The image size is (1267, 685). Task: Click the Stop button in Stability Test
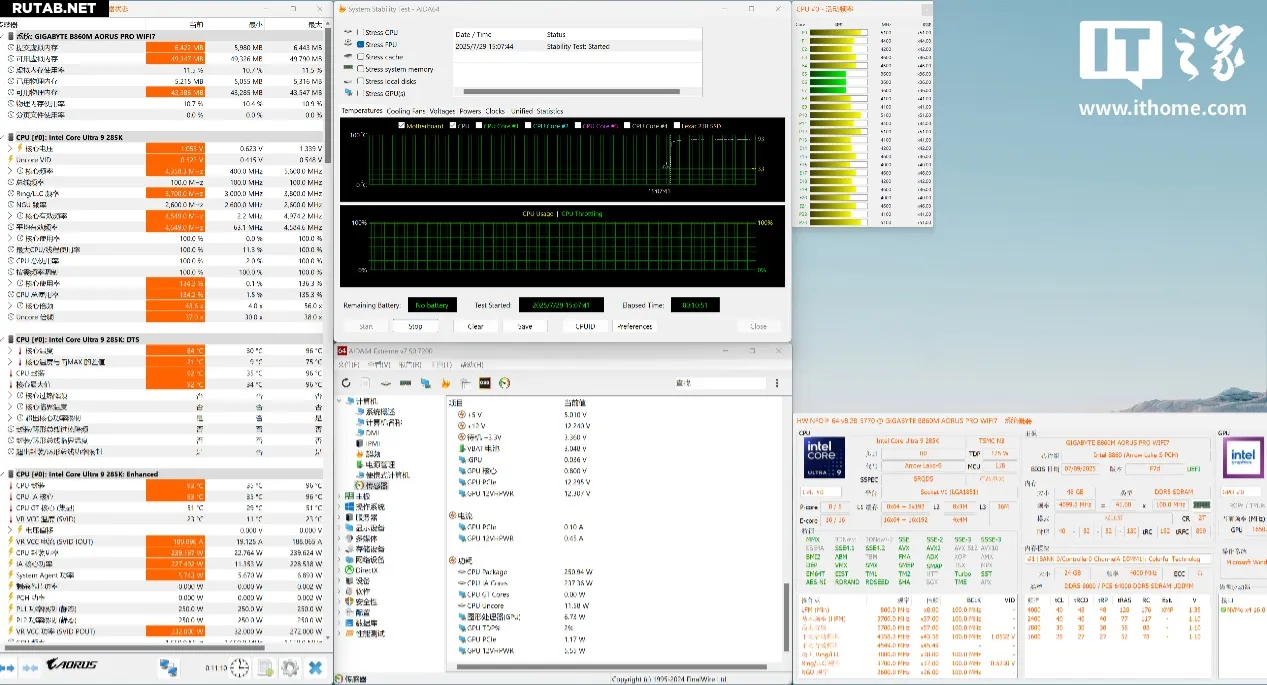point(415,326)
